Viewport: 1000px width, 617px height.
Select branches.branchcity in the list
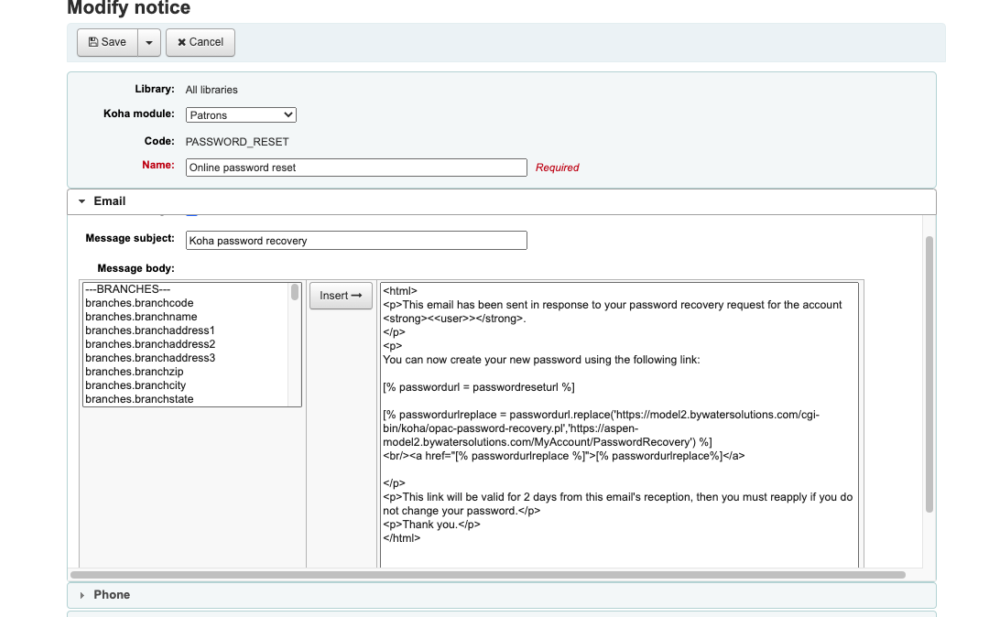click(x=135, y=385)
